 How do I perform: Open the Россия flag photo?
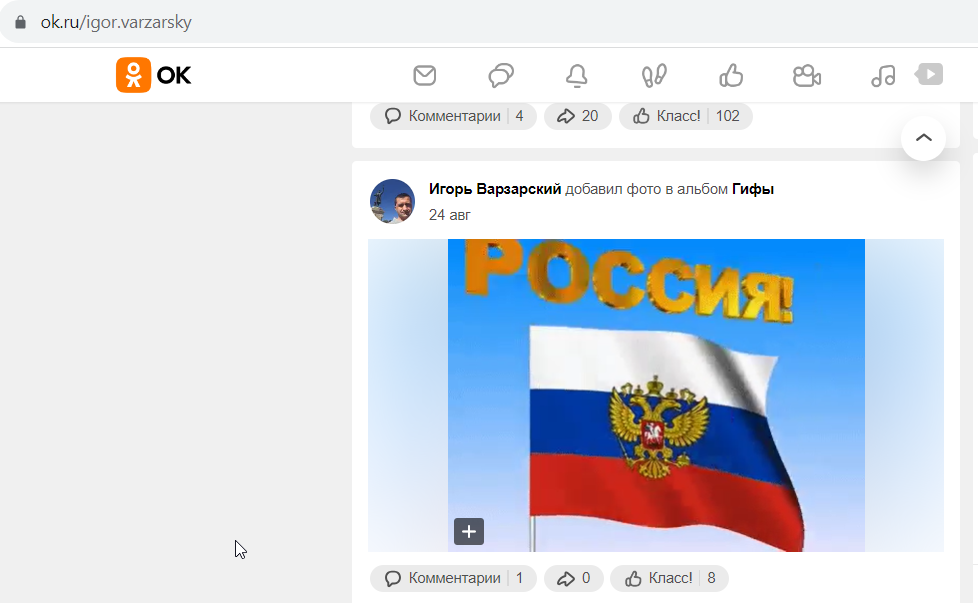[656, 395]
